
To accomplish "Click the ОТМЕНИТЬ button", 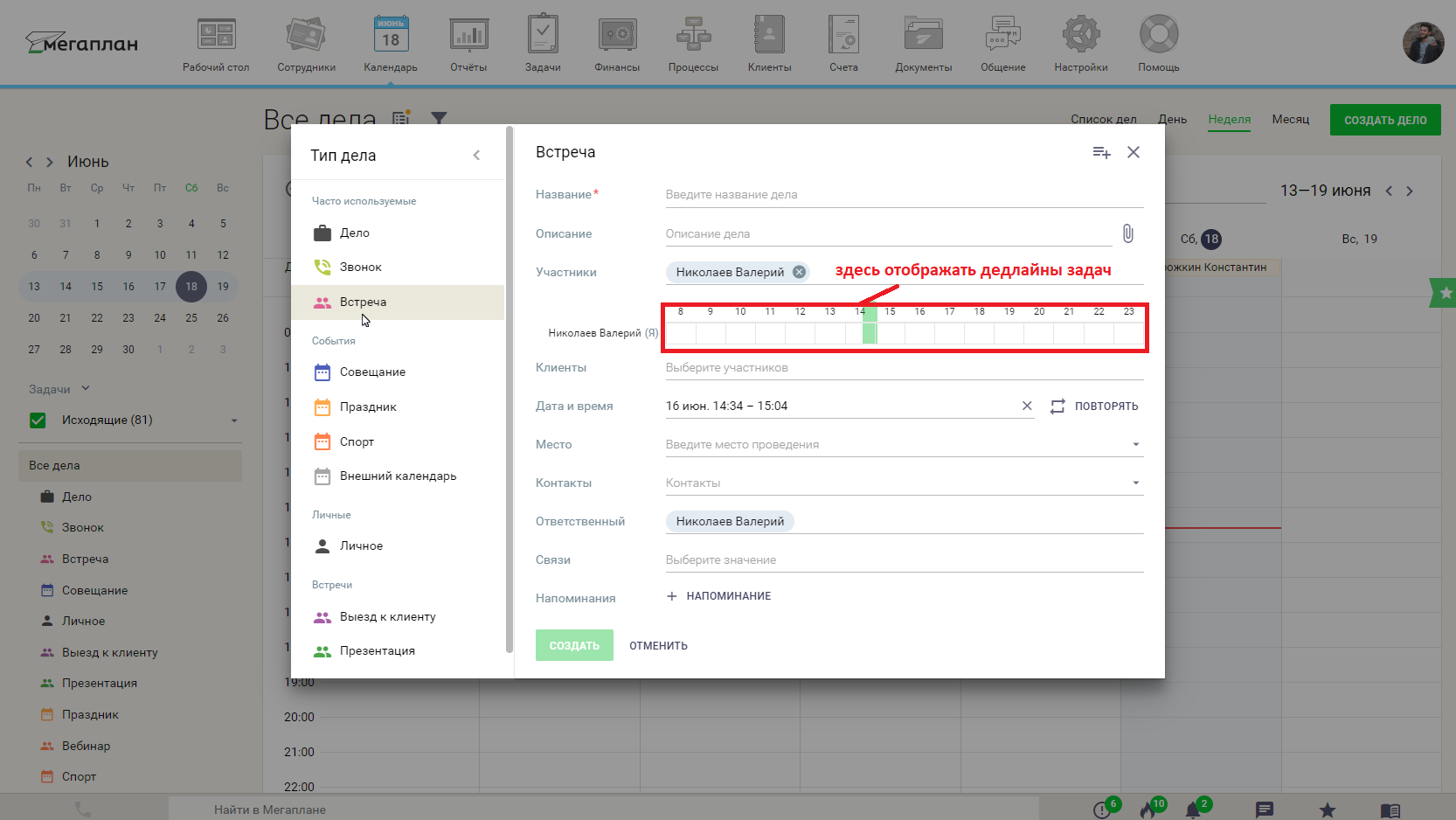I will (658, 646).
